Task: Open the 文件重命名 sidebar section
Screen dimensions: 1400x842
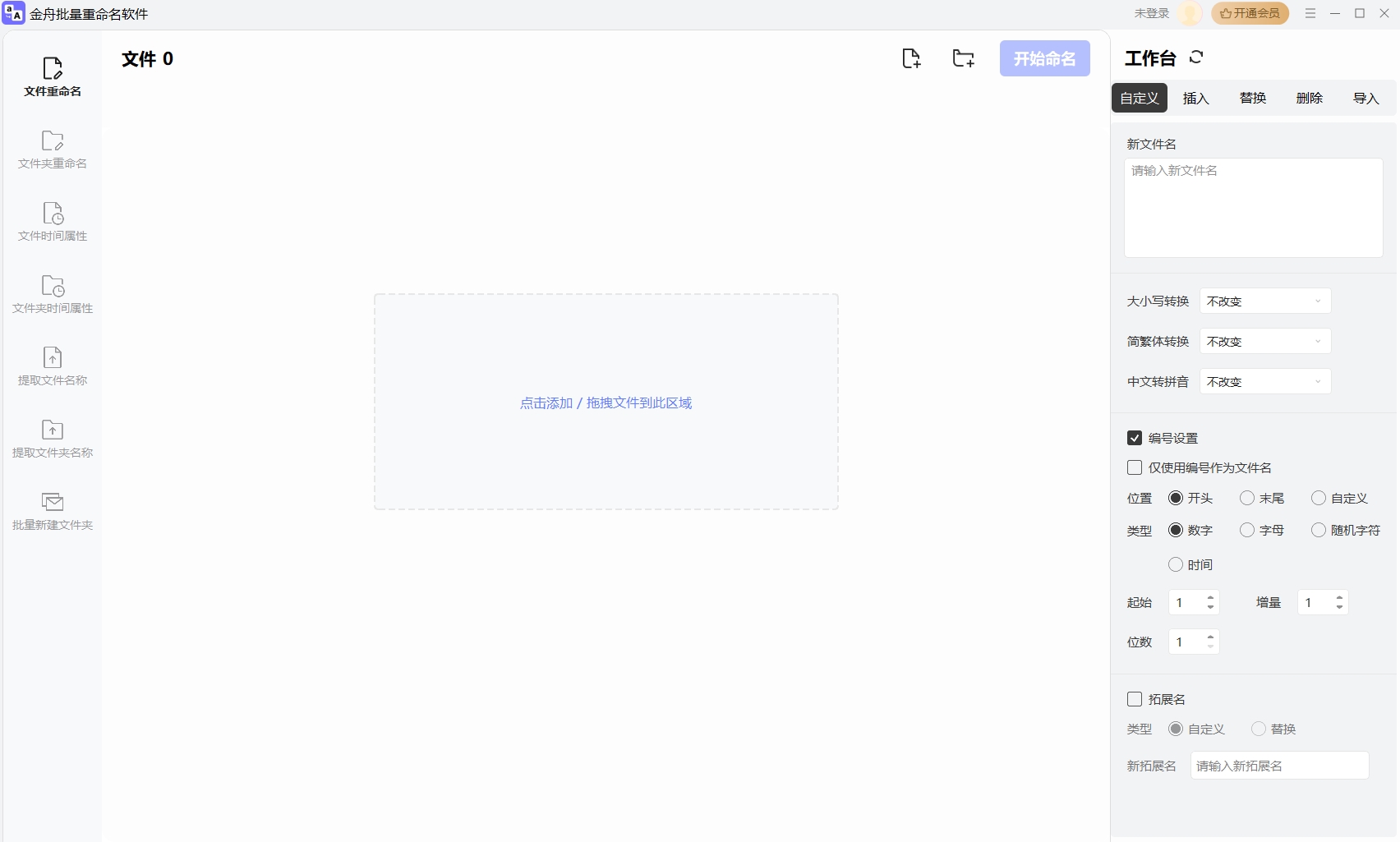Action: click(53, 77)
